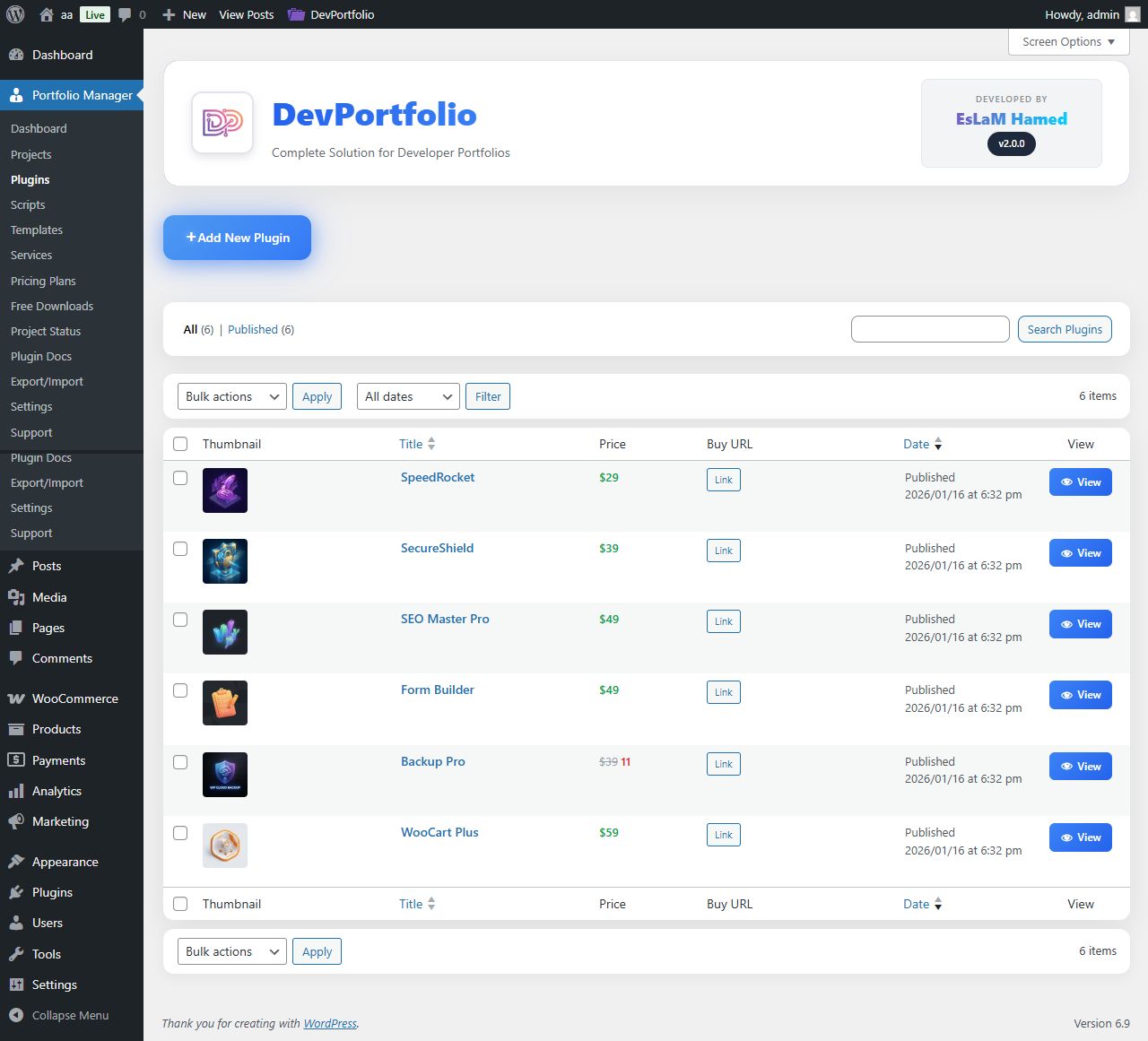Sort by Title in table header
This screenshot has width=1148, height=1041.
coord(417,444)
